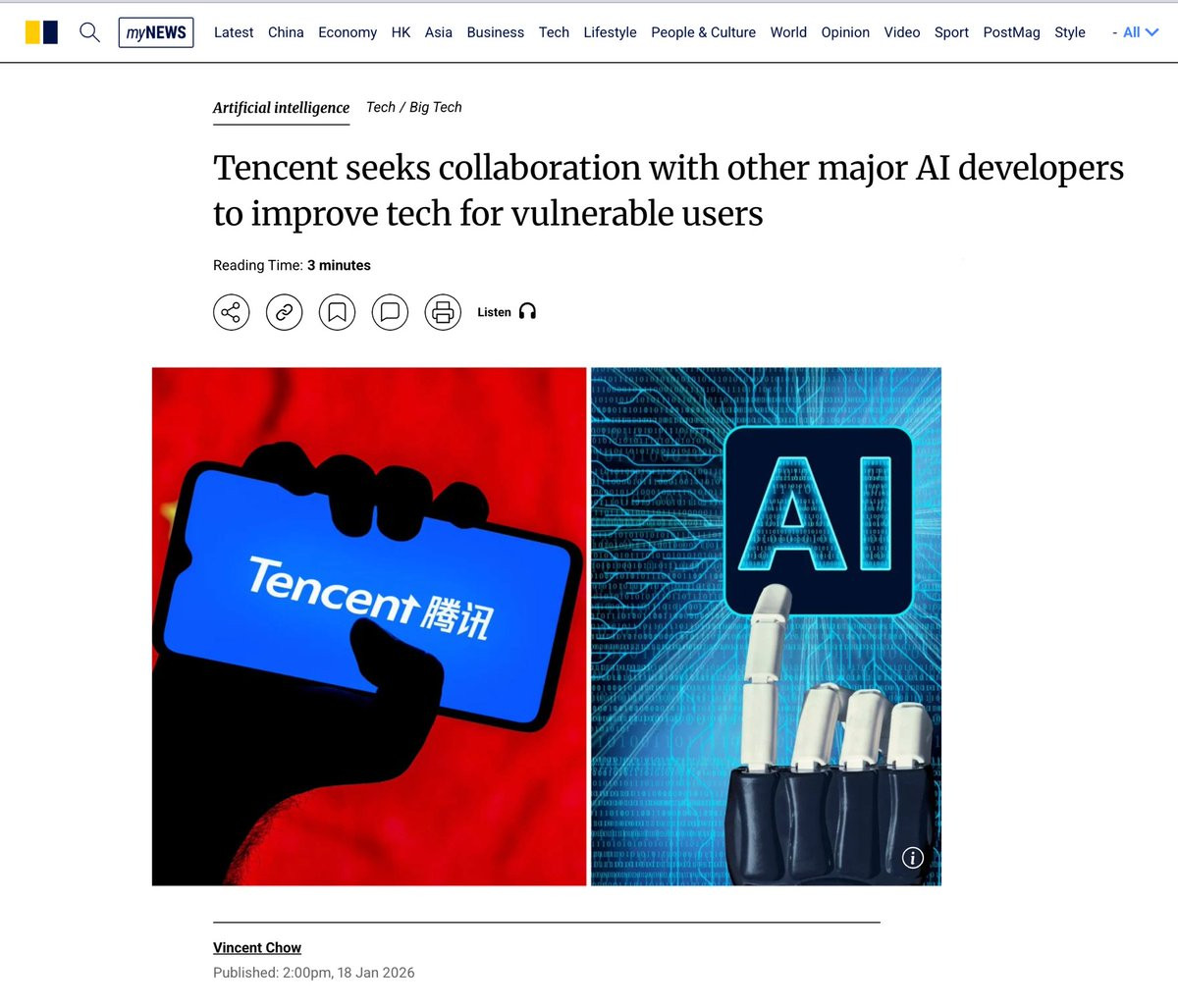The image size is (1178, 1008).
Task: Click the SCMP yellow and blue logo
Action: (41, 32)
